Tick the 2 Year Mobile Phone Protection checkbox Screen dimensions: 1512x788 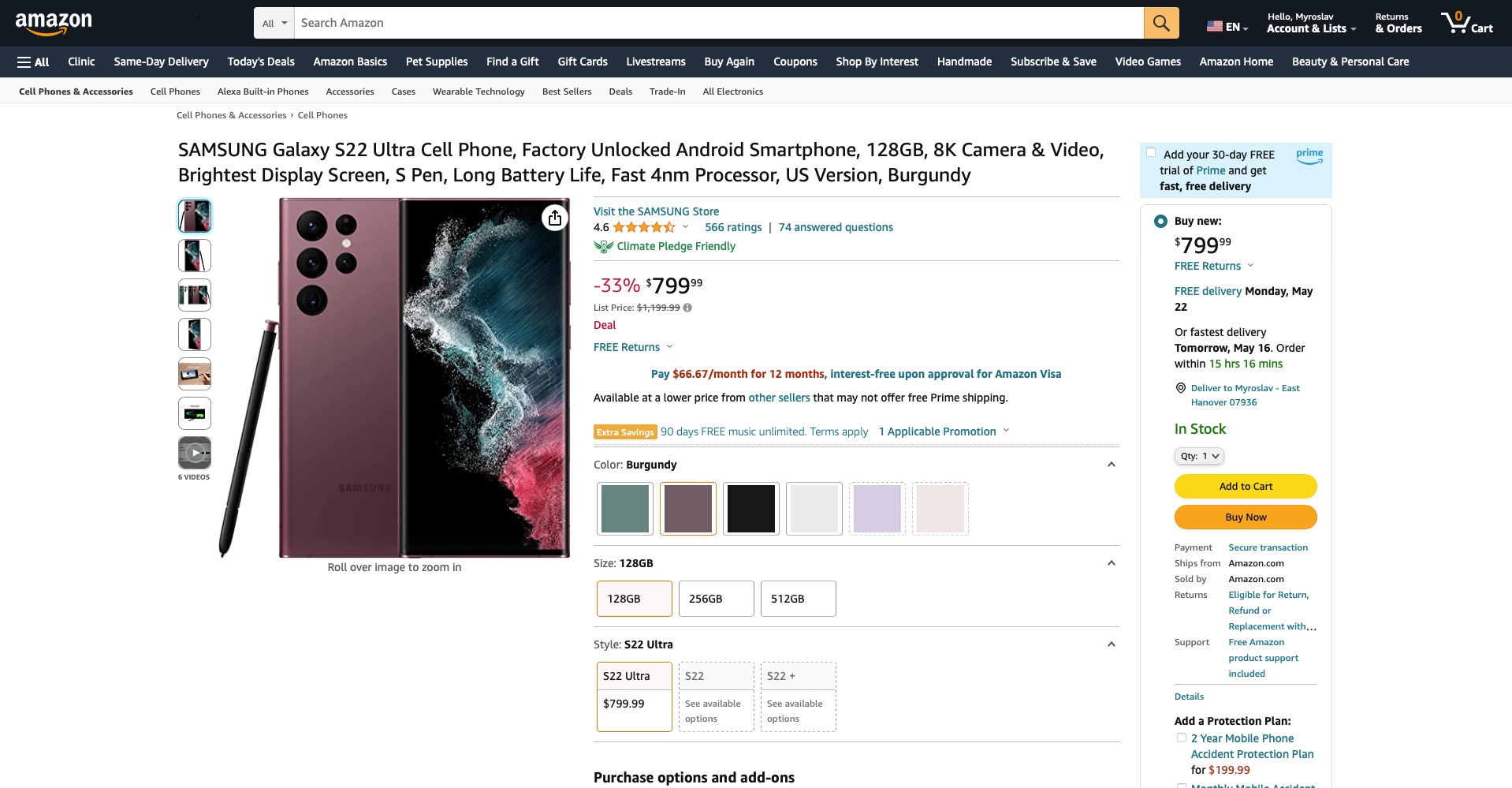1181,738
